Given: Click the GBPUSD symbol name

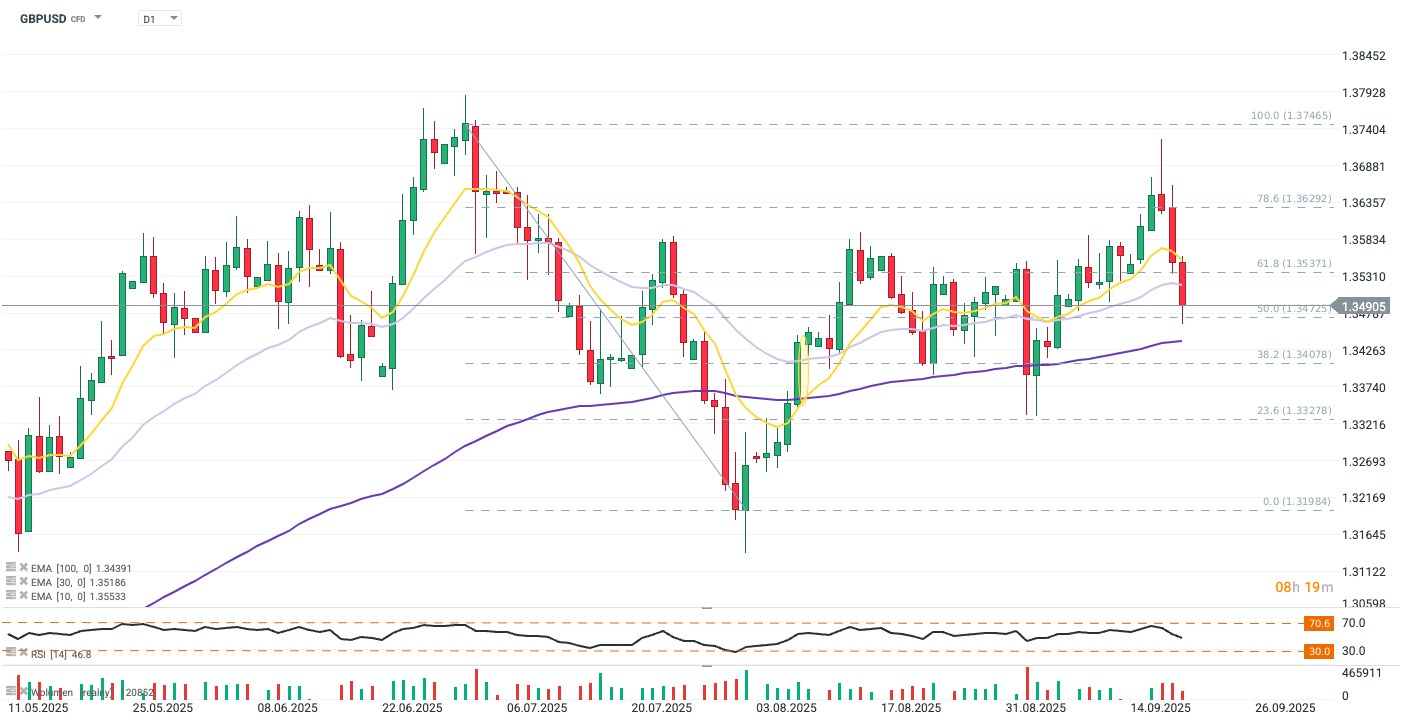Looking at the screenshot, I should tap(42, 18).
